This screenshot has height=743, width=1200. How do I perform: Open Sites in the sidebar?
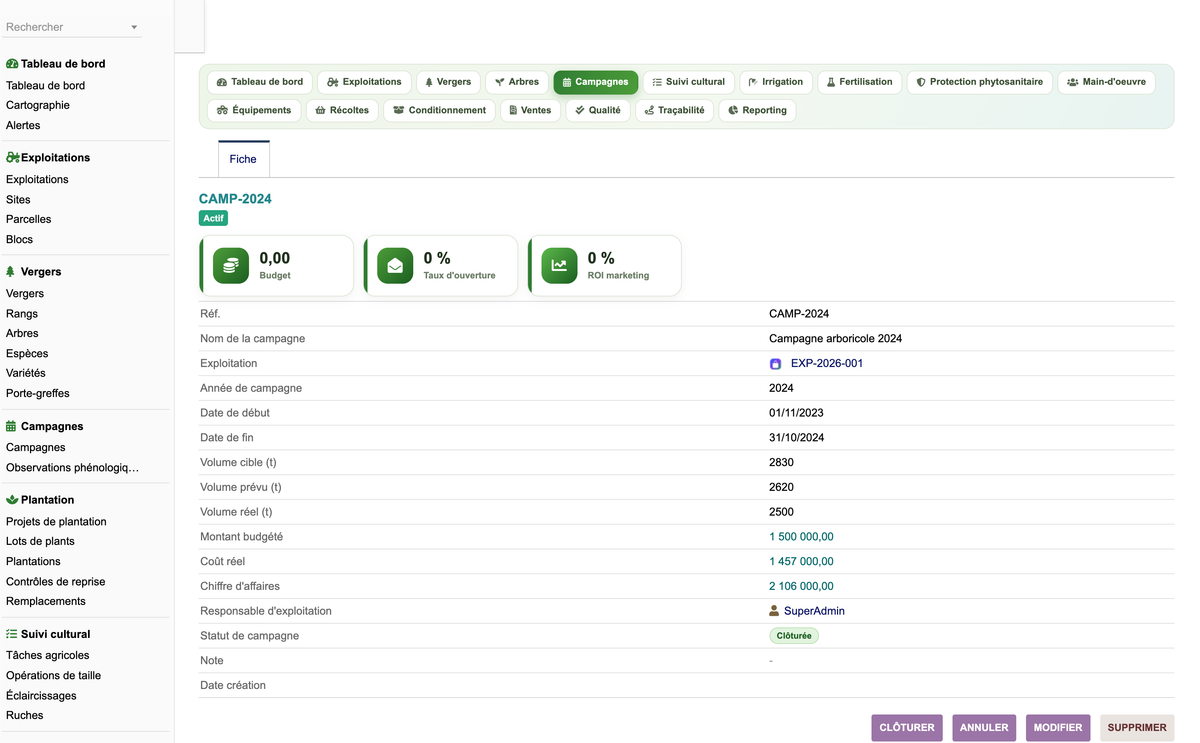click(18, 199)
